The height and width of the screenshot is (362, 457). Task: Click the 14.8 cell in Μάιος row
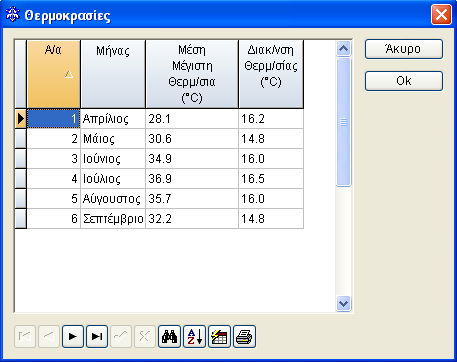(271, 139)
